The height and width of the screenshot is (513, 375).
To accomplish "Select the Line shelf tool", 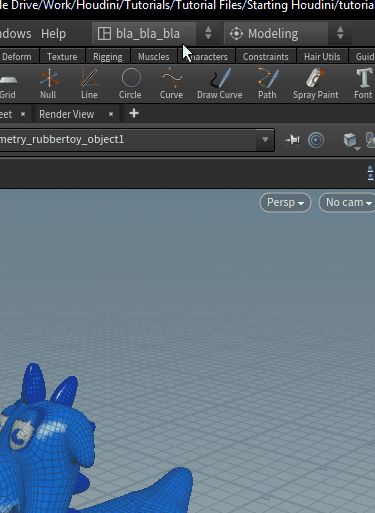I will coord(89,83).
